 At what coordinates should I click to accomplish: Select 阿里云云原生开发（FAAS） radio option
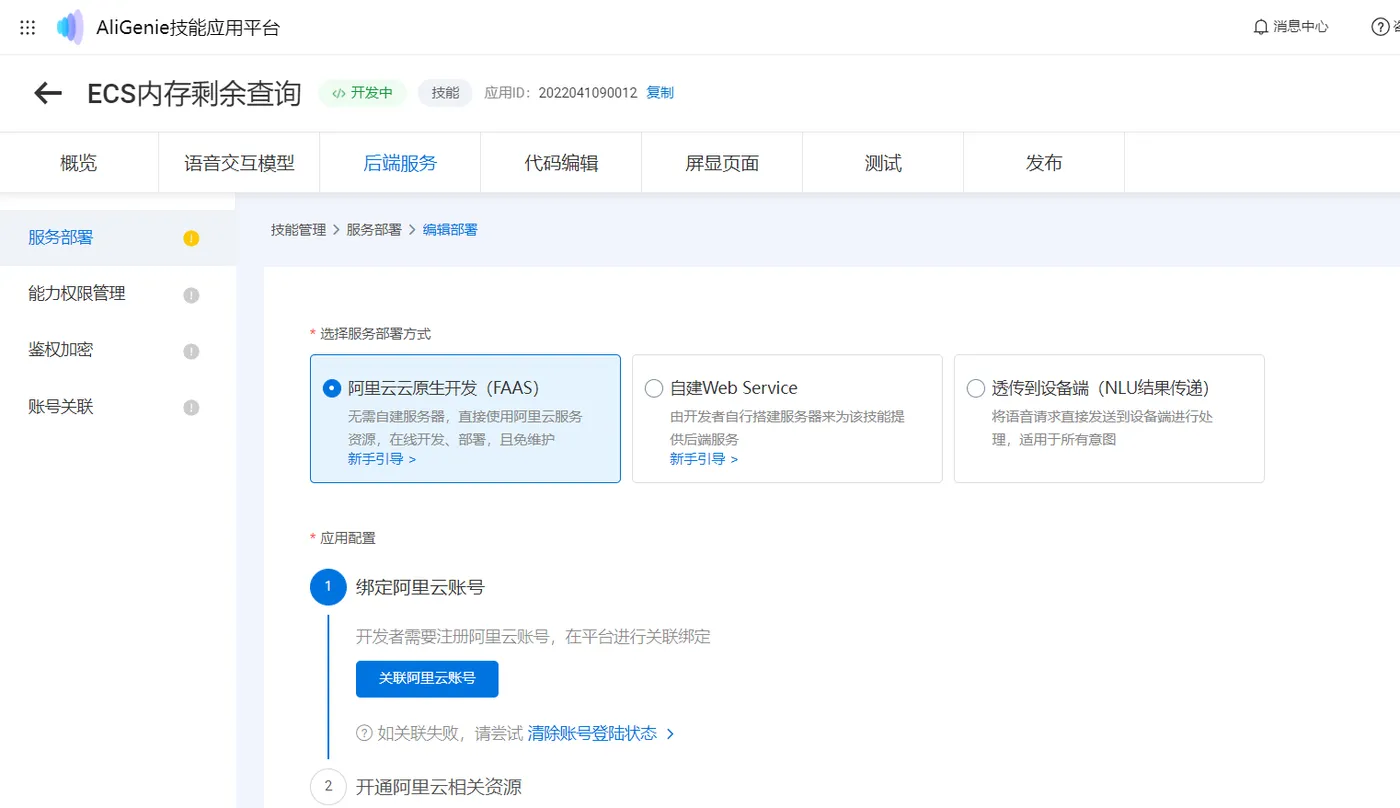(x=332, y=388)
